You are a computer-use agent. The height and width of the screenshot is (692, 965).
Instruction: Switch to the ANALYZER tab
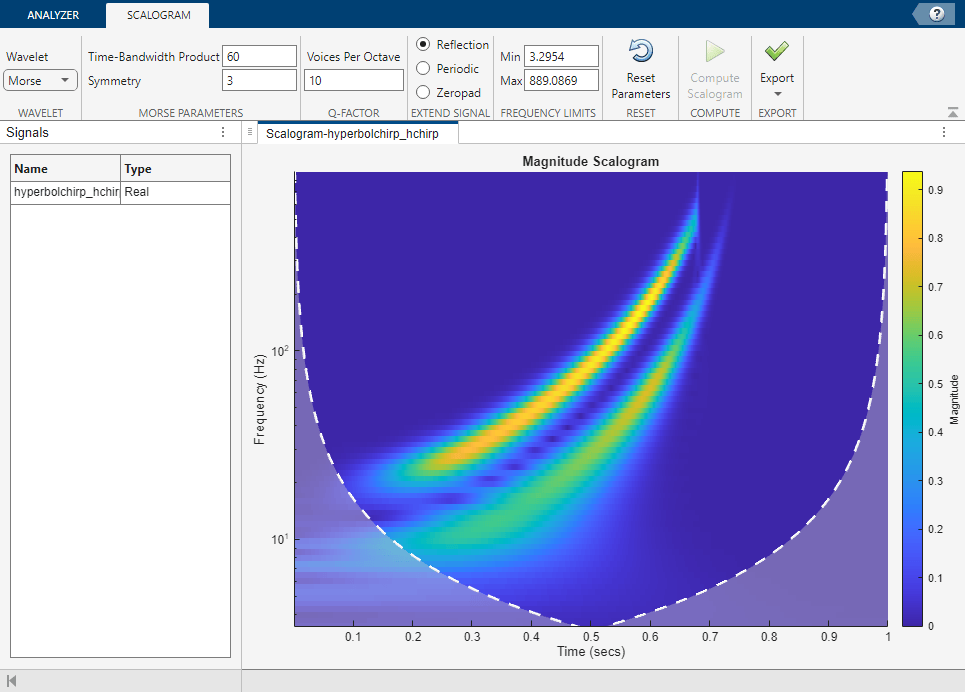point(53,15)
